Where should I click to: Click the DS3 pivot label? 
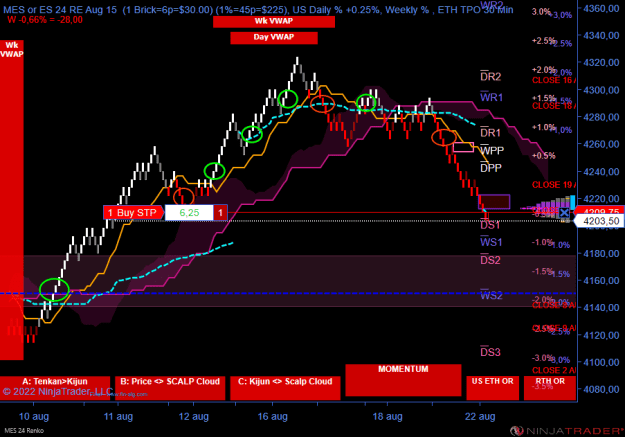point(490,352)
